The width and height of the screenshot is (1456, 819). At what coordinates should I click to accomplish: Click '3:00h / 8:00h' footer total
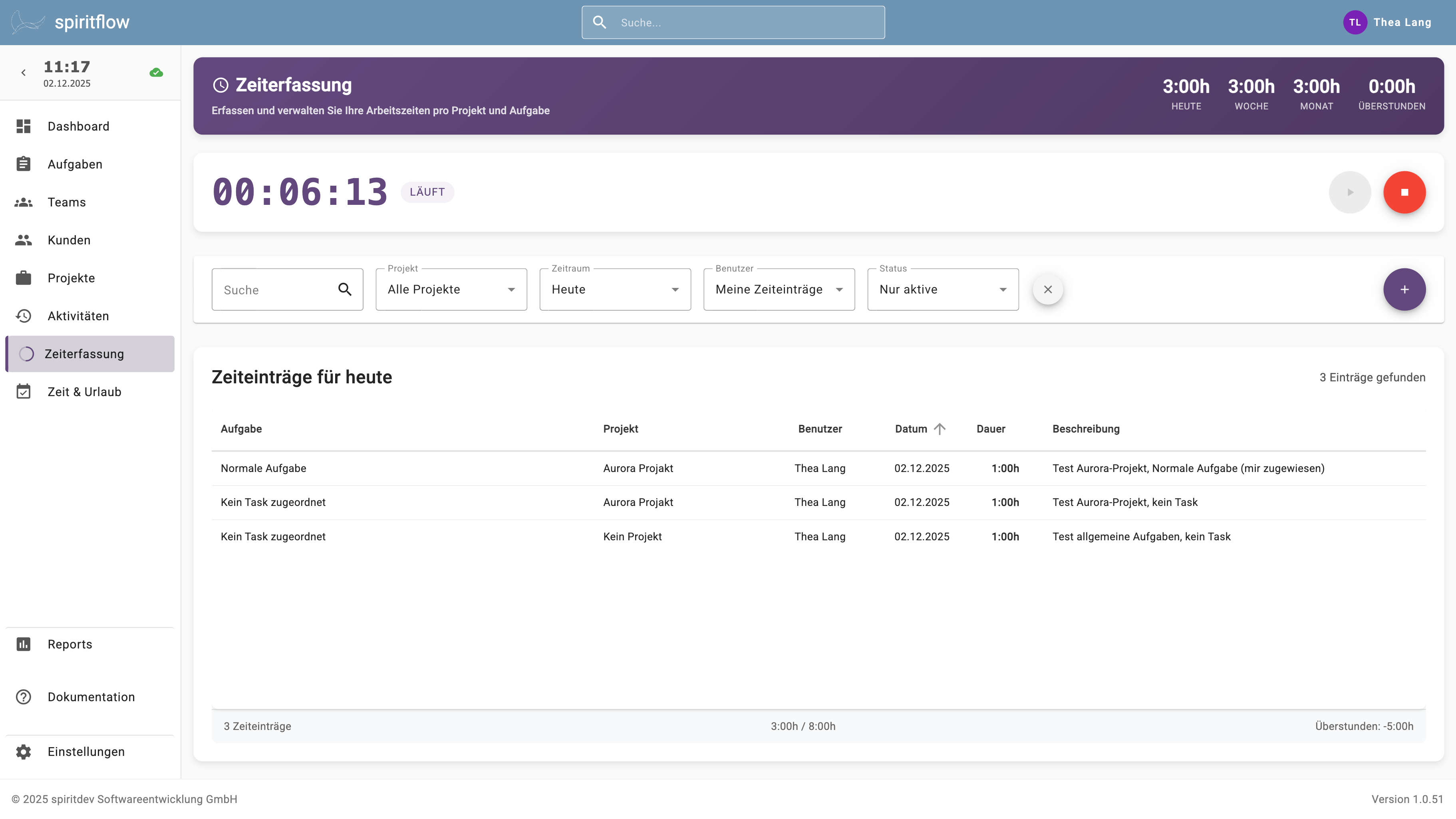[802, 726]
